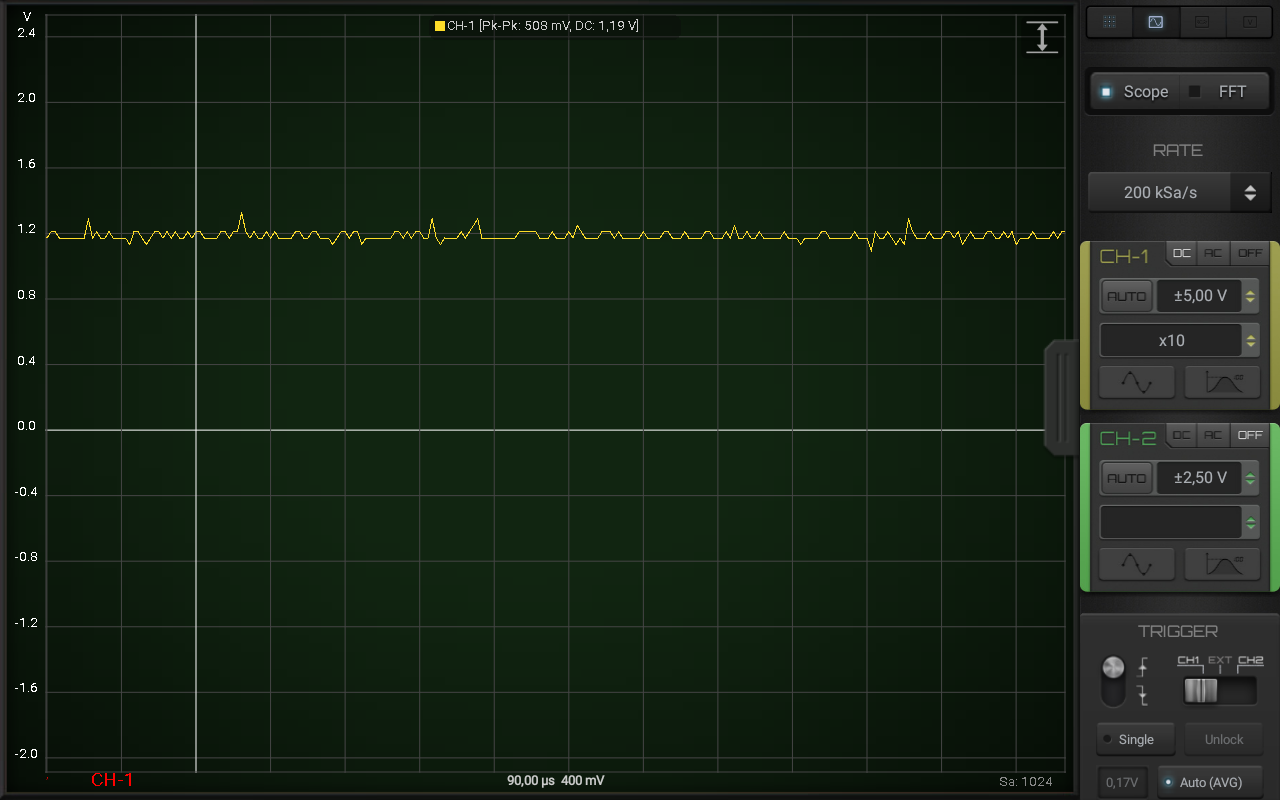
Task: Click CH-1 sine waveform icon
Action: (x=1137, y=382)
